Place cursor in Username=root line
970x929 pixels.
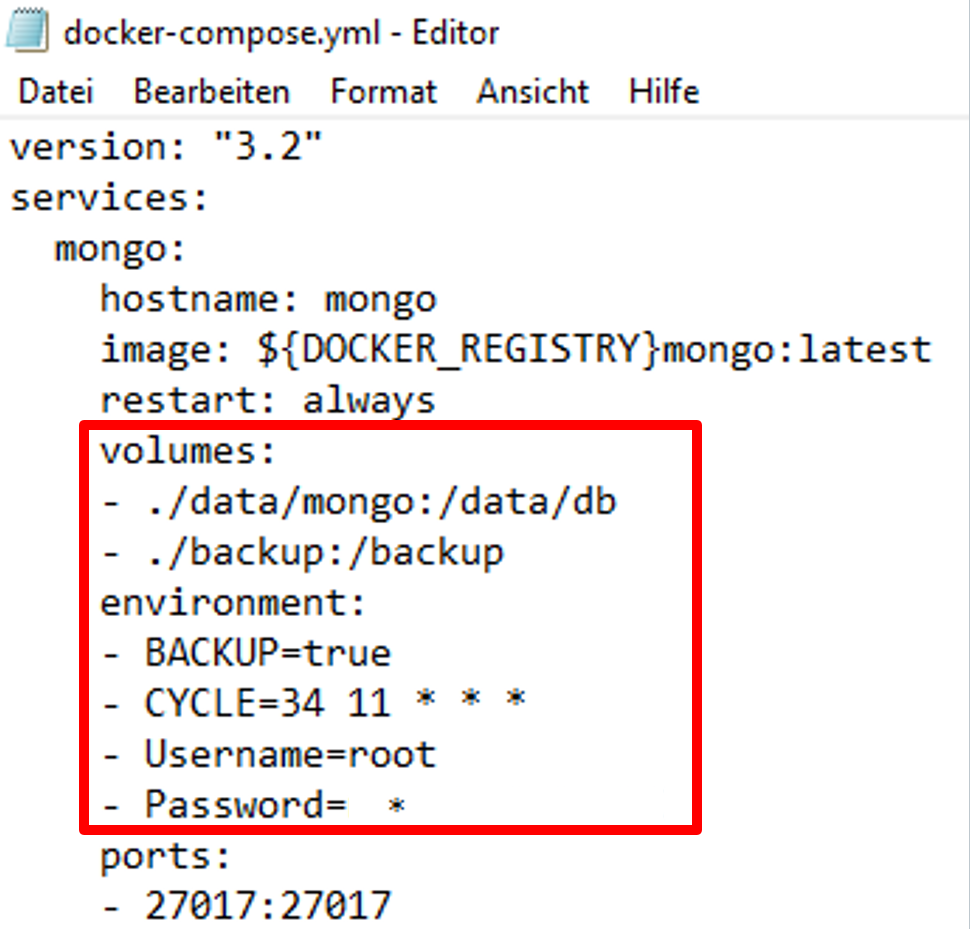(x=270, y=753)
